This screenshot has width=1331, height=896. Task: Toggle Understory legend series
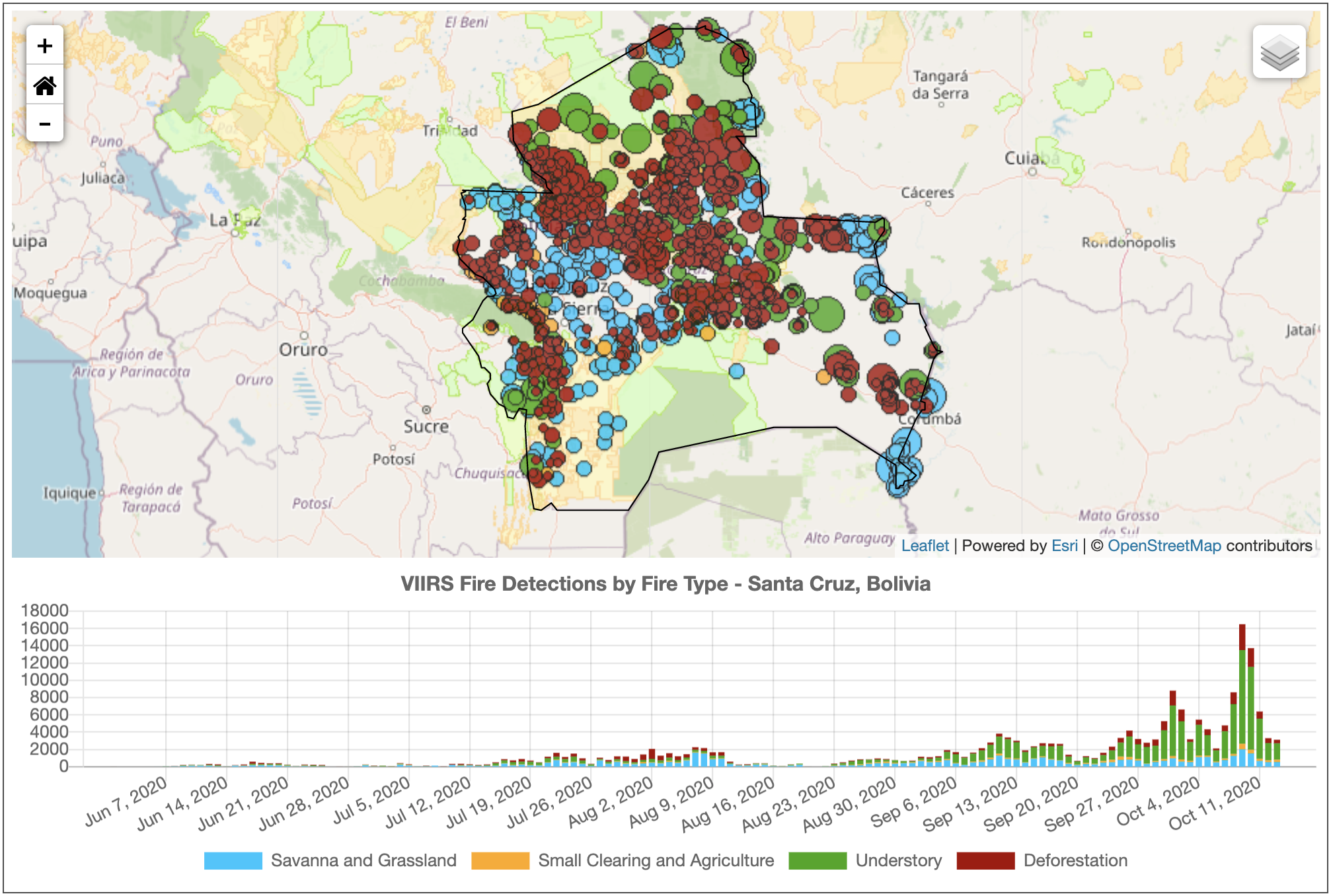pyautogui.click(x=898, y=860)
